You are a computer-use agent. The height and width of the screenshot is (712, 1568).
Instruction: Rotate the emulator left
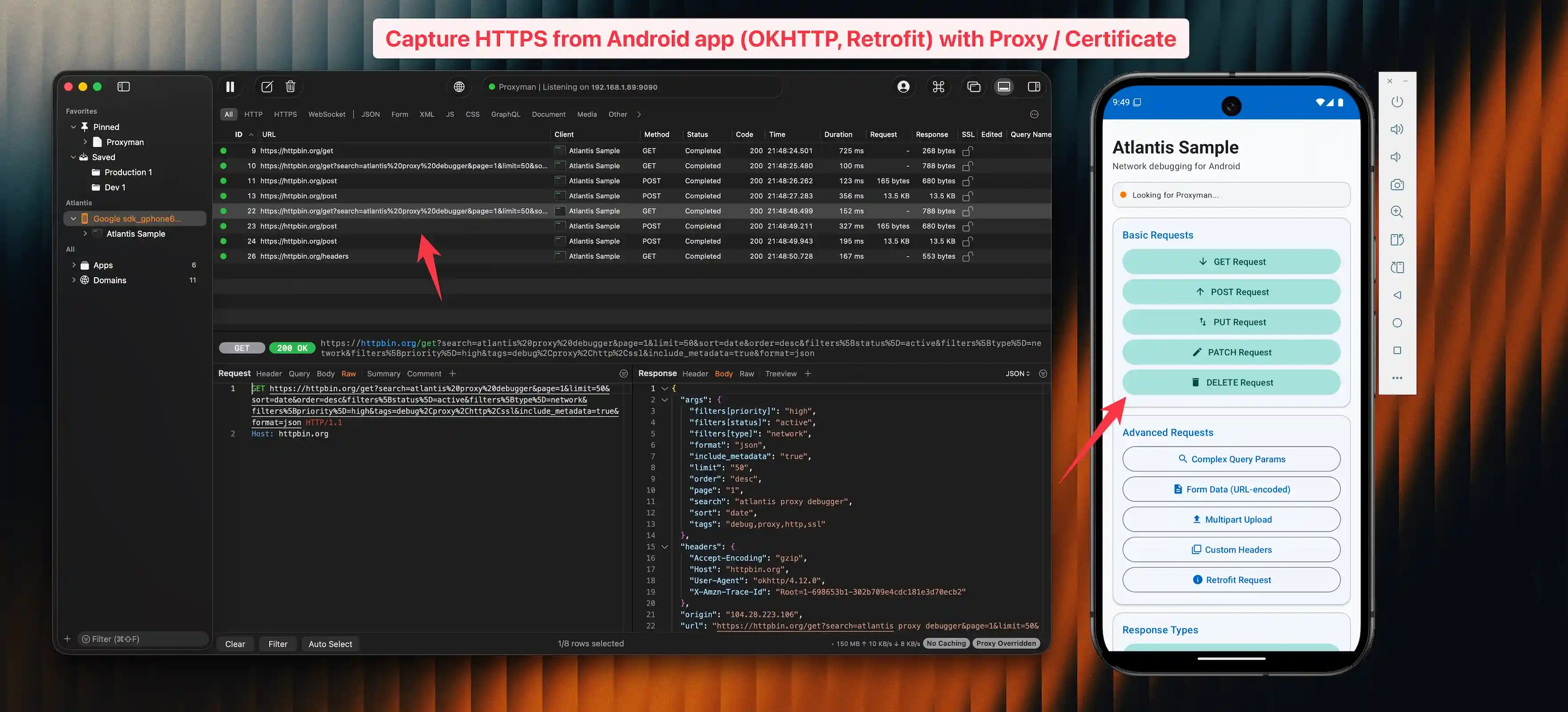pos(1397,267)
